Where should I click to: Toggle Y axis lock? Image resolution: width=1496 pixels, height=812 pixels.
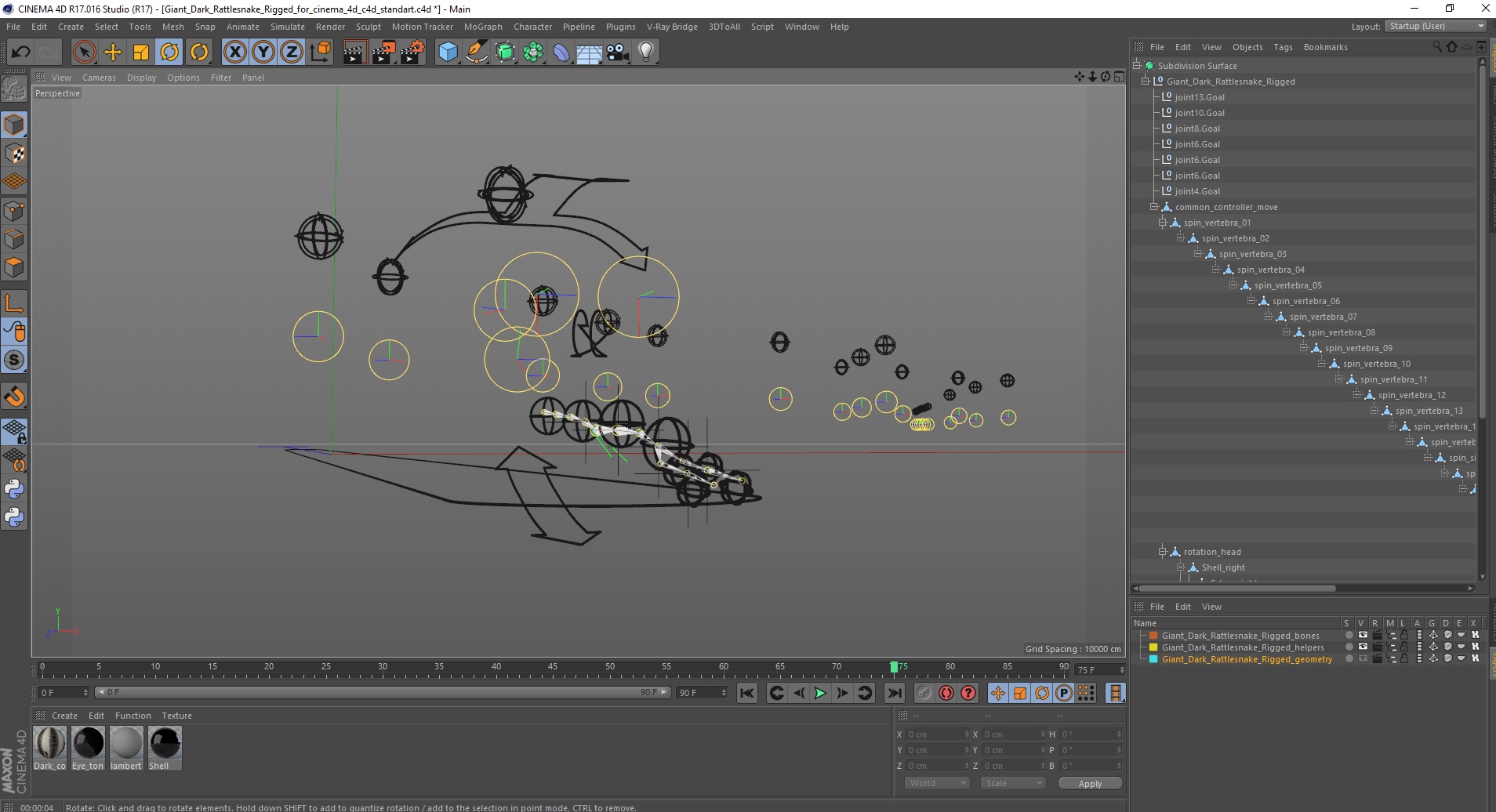coord(263,53)
